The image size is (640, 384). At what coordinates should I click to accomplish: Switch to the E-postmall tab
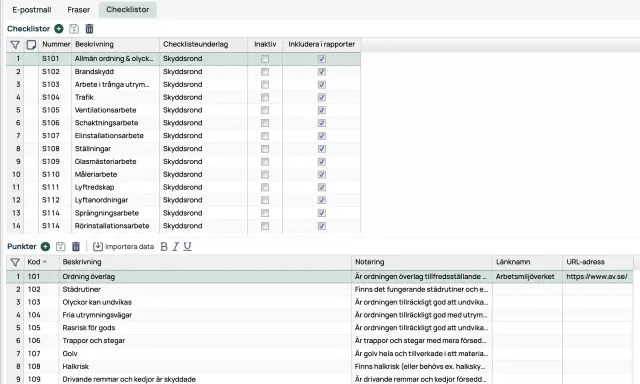(x=32, y=9)
